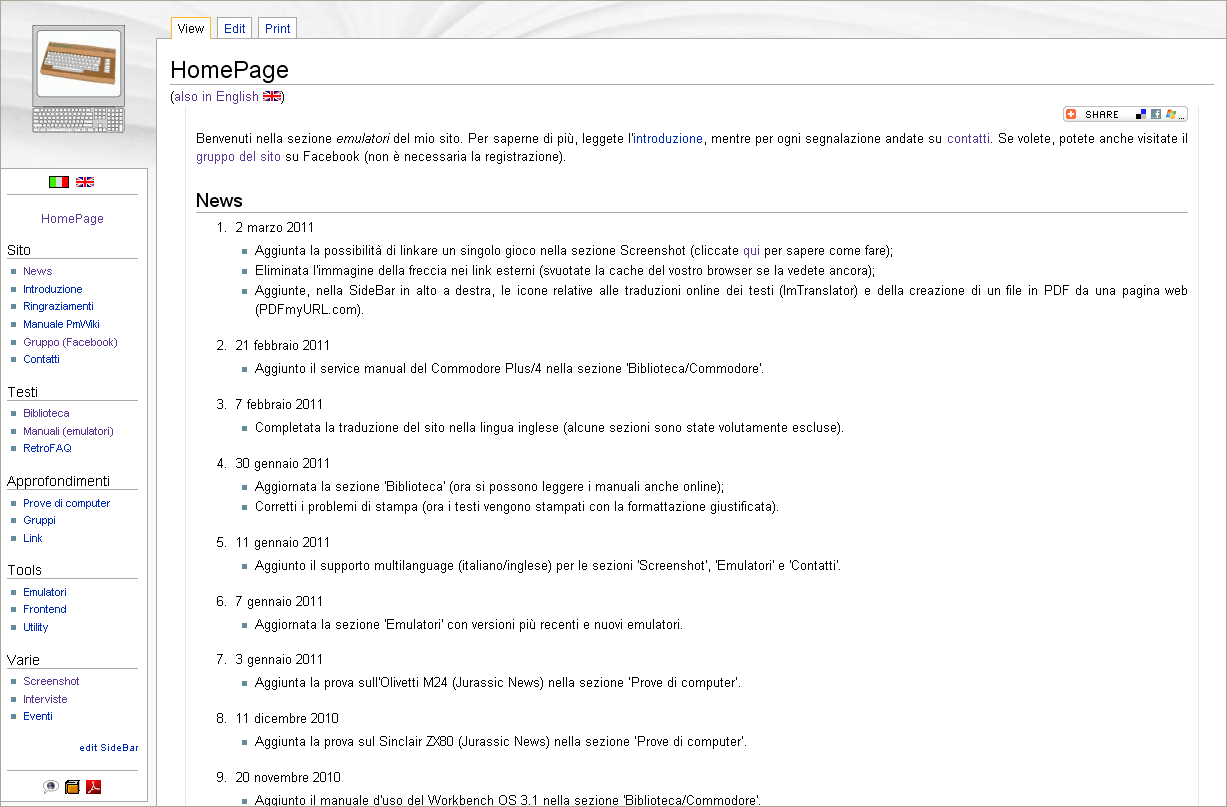This screenshot has width=1227, height=807.
Task: Follow the 'introduzione' link in the welcome text
Action: point(668,139)
